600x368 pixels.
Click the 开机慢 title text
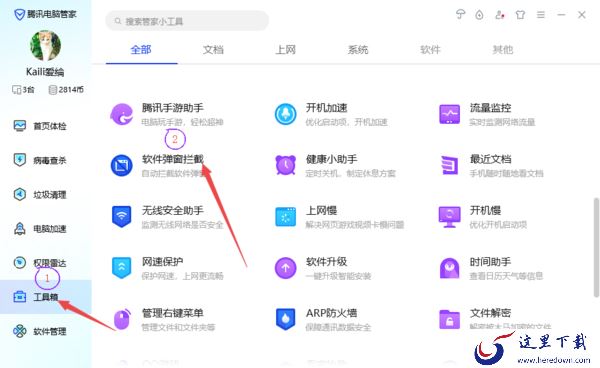coord(485,210)
